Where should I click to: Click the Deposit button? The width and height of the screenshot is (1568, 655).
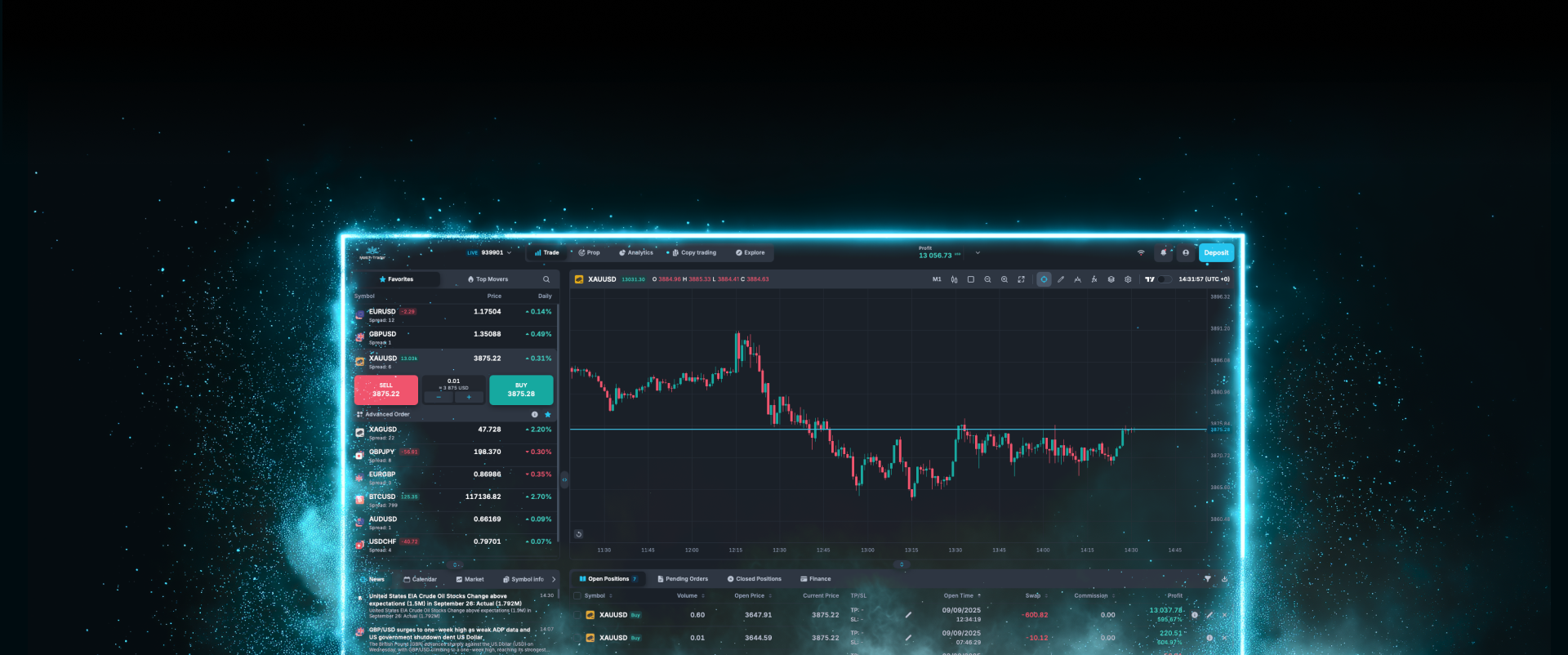1216,253
